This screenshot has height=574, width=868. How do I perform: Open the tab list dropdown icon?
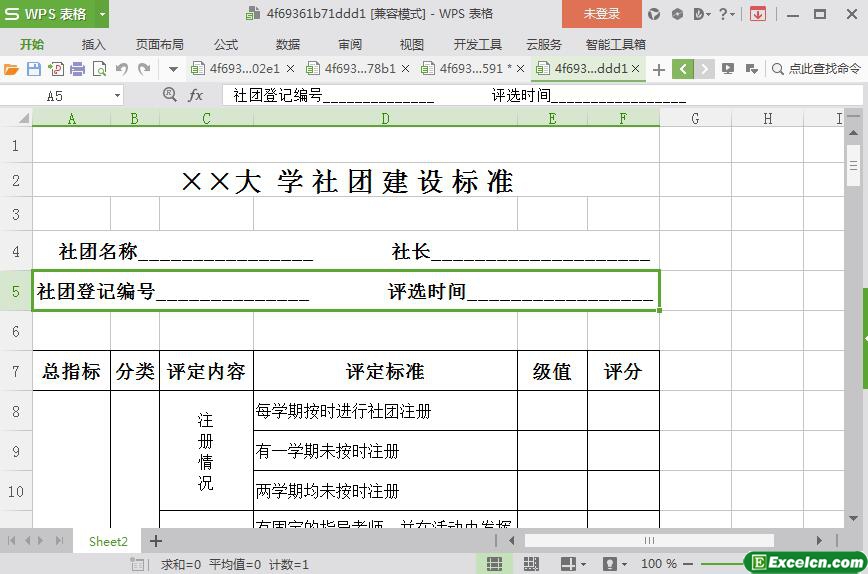[x=751, y=69]
